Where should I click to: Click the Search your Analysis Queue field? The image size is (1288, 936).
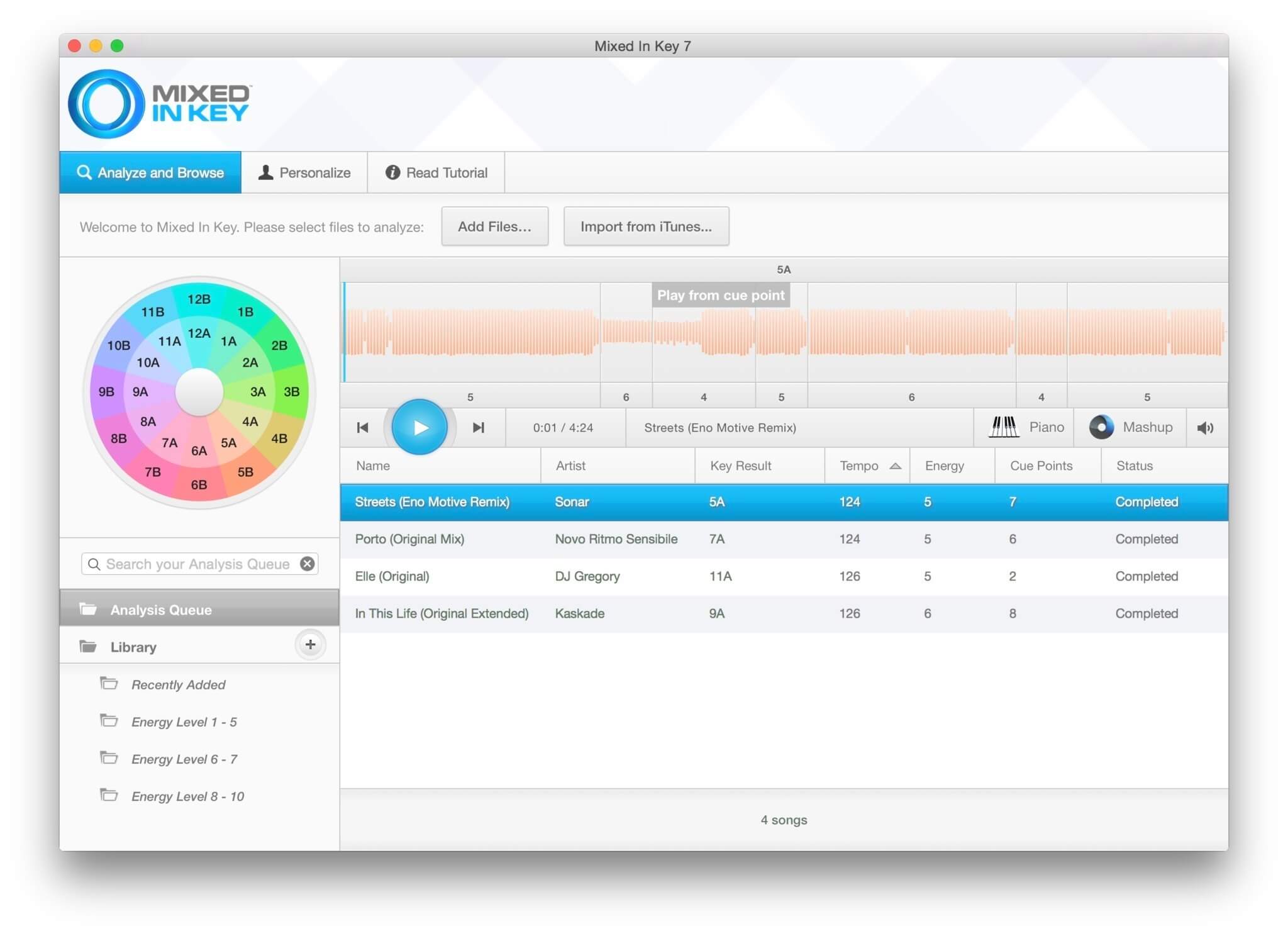(197, 564)
